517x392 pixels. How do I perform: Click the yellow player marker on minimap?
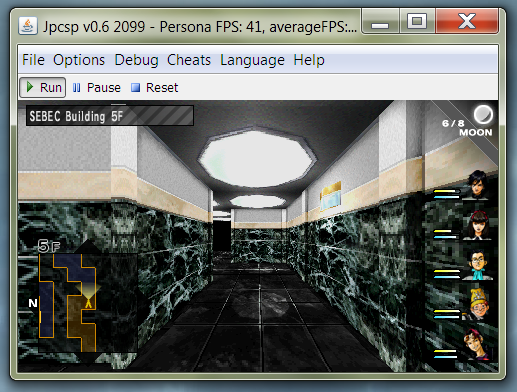click(88, 303)
